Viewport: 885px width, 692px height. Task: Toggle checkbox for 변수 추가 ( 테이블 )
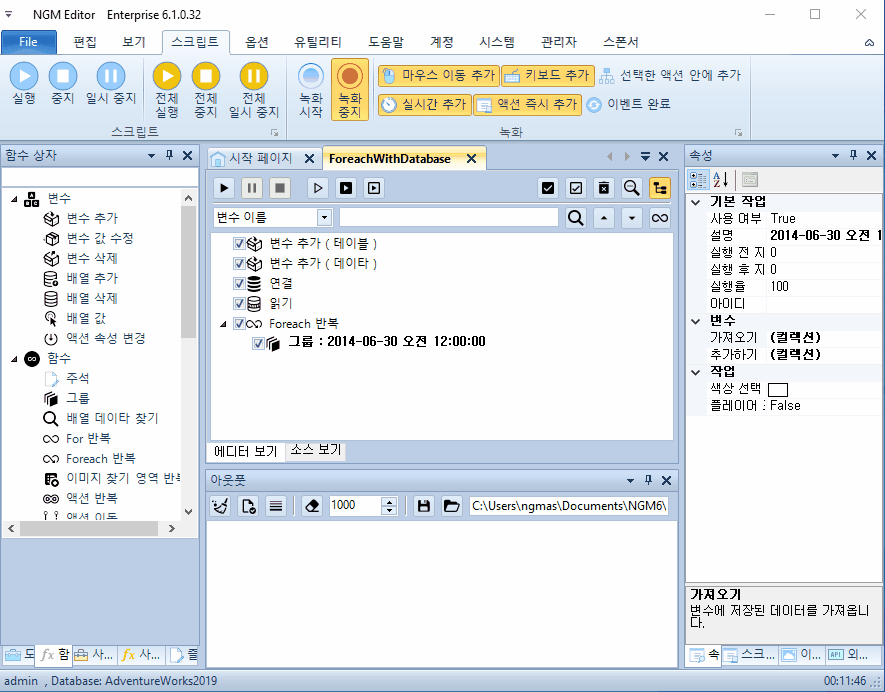click(x=239, y=243)
